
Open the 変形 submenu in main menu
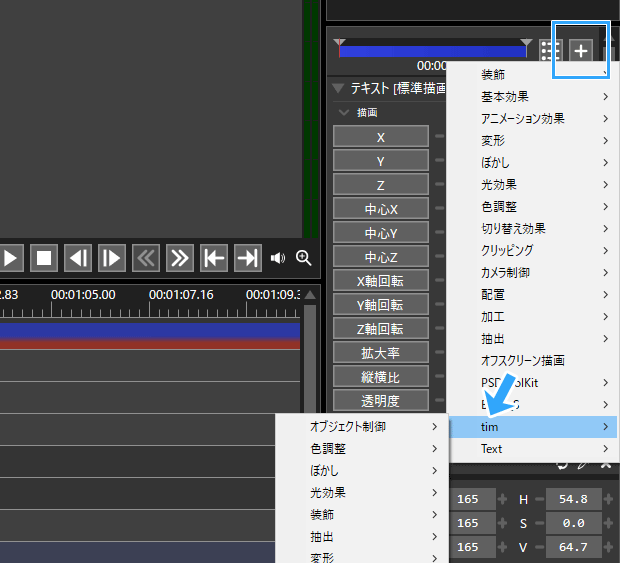point(533,141)
